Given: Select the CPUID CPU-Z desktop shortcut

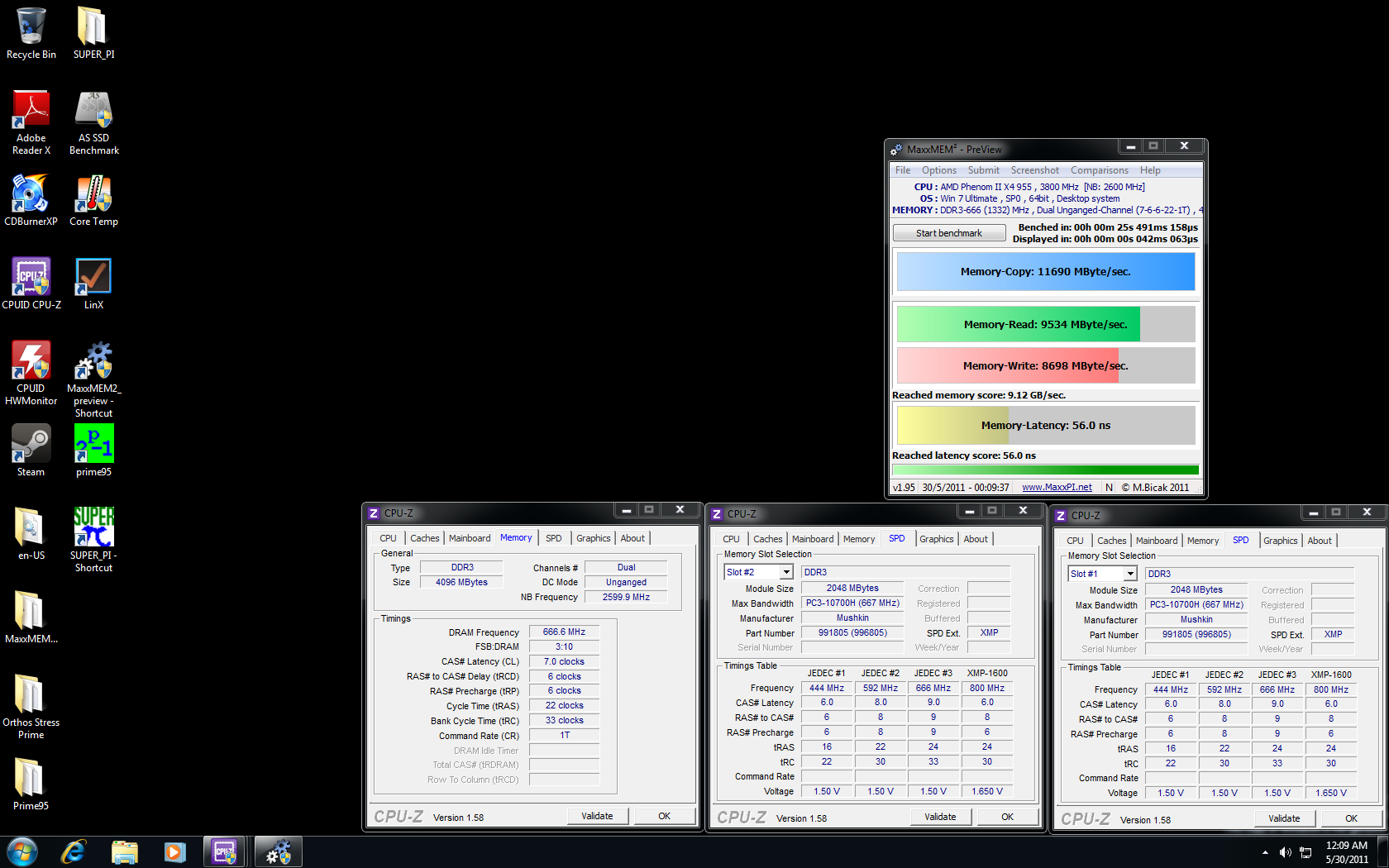Looking at the screenshot, I should click(31, 284).
